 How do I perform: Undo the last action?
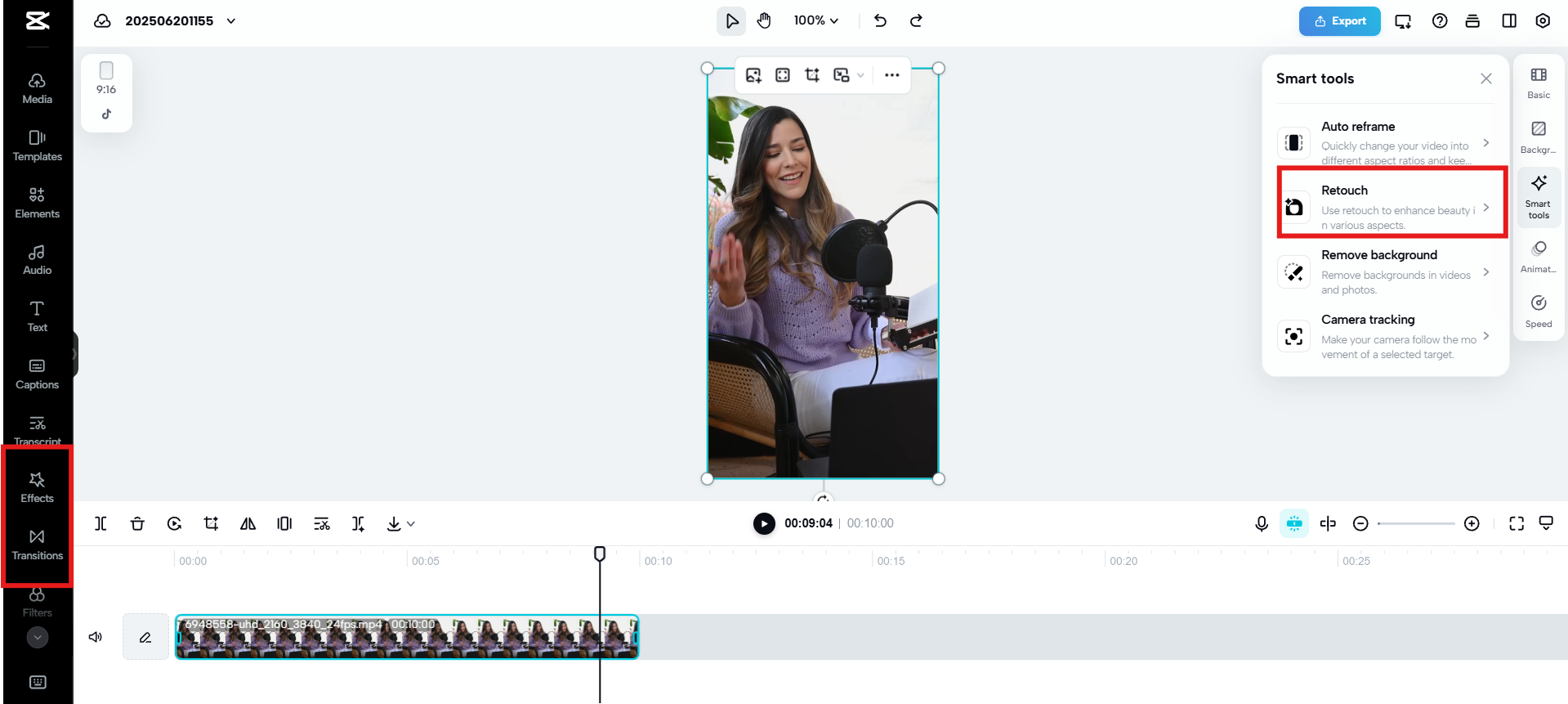[x=880, y=20]
